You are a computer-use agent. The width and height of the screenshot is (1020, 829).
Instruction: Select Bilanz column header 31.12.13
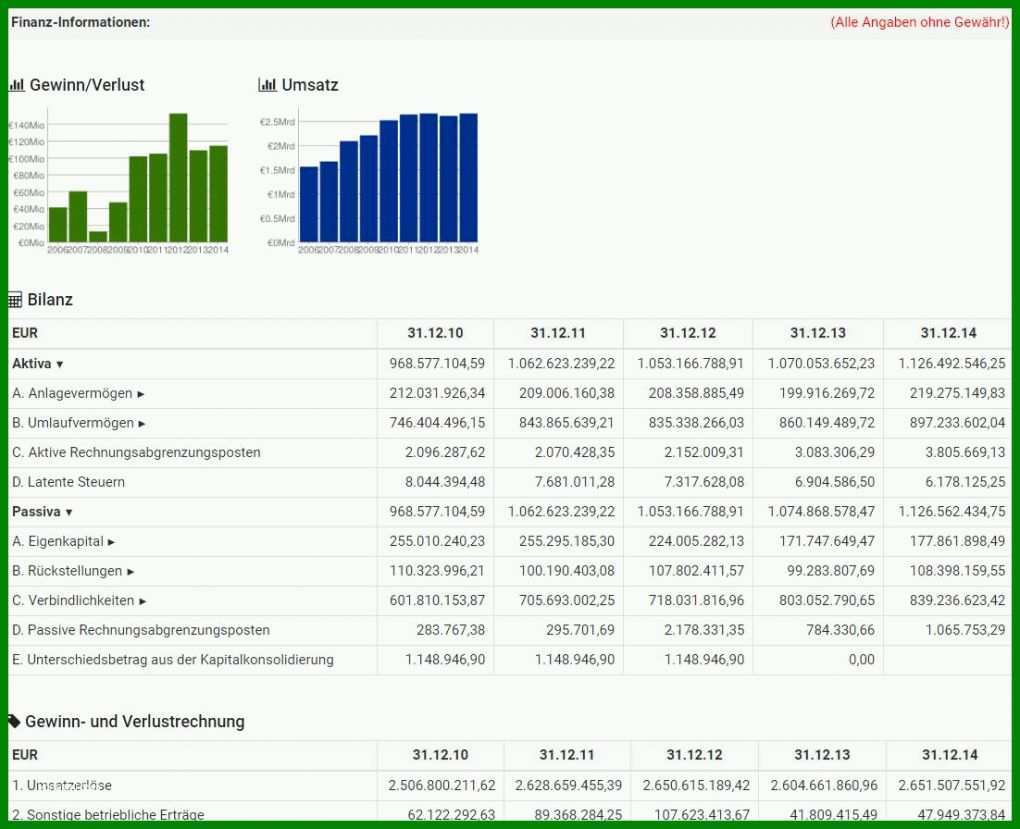point(818,333)
